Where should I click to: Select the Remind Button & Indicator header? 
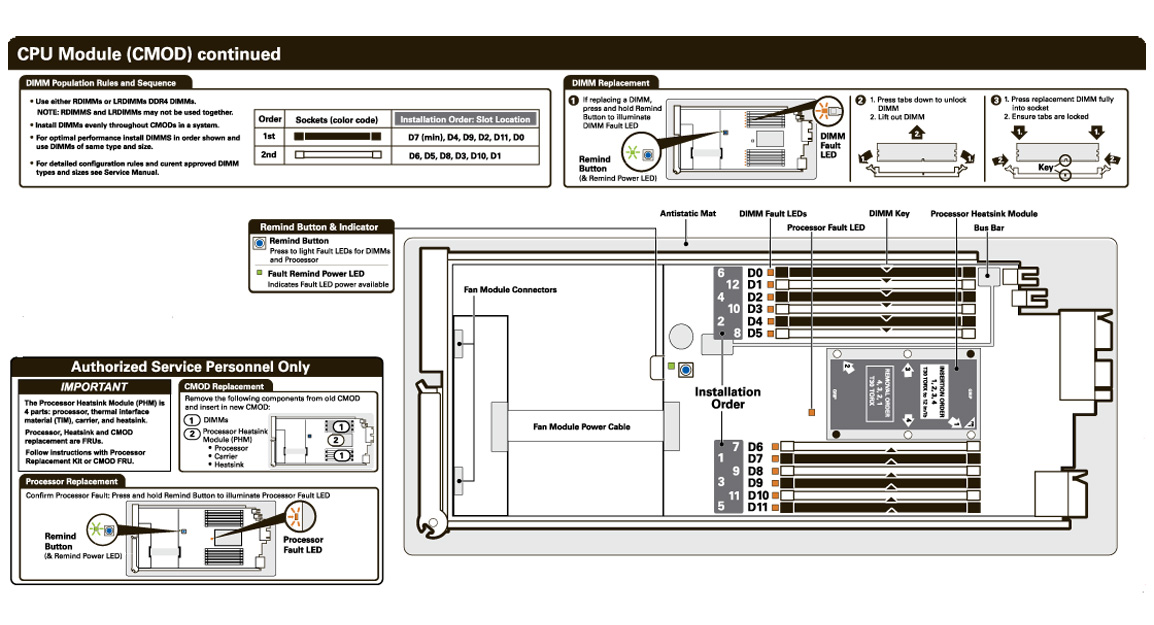pos(320,227)
